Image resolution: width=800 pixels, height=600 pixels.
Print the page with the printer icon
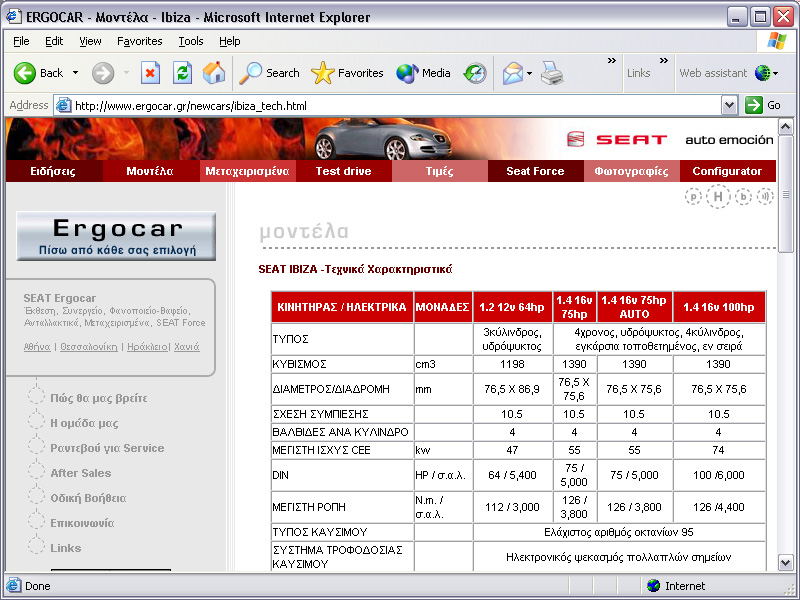(552, 73)
